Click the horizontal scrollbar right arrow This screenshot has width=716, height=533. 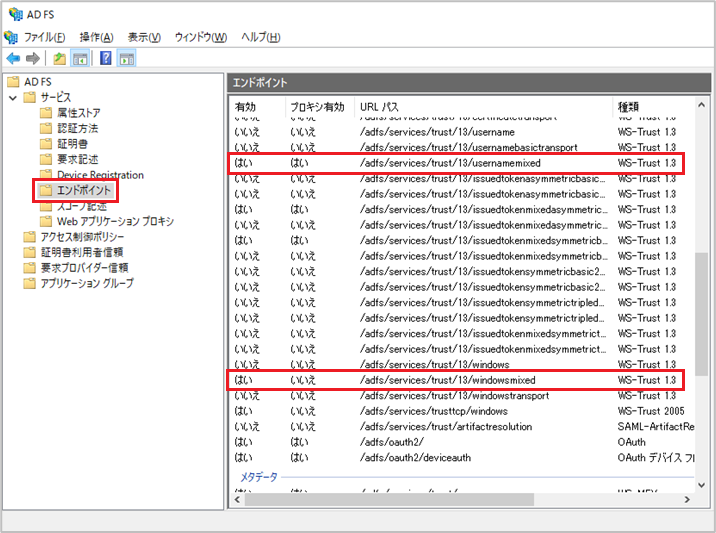(x=687, y=500)
